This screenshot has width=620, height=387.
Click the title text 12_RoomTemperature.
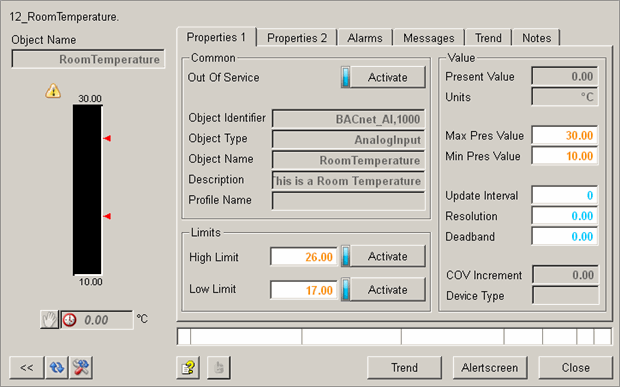coord(64,17)
